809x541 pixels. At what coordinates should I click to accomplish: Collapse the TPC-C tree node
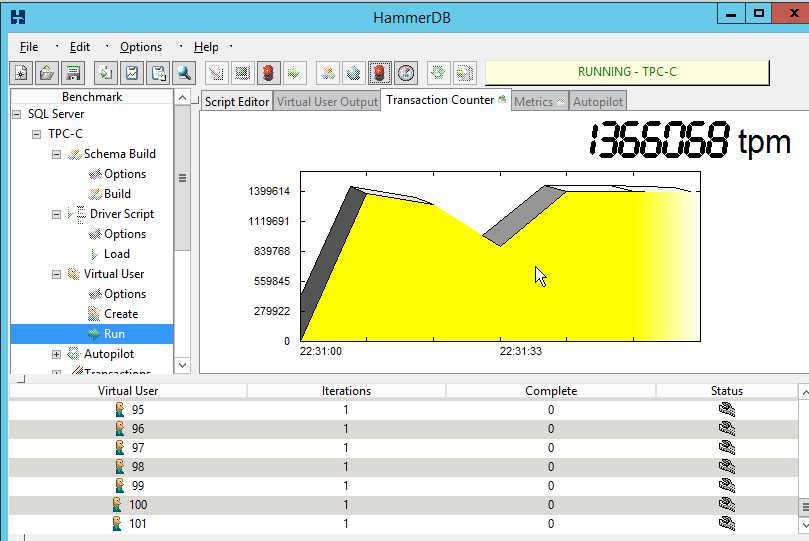pos(36,135)
